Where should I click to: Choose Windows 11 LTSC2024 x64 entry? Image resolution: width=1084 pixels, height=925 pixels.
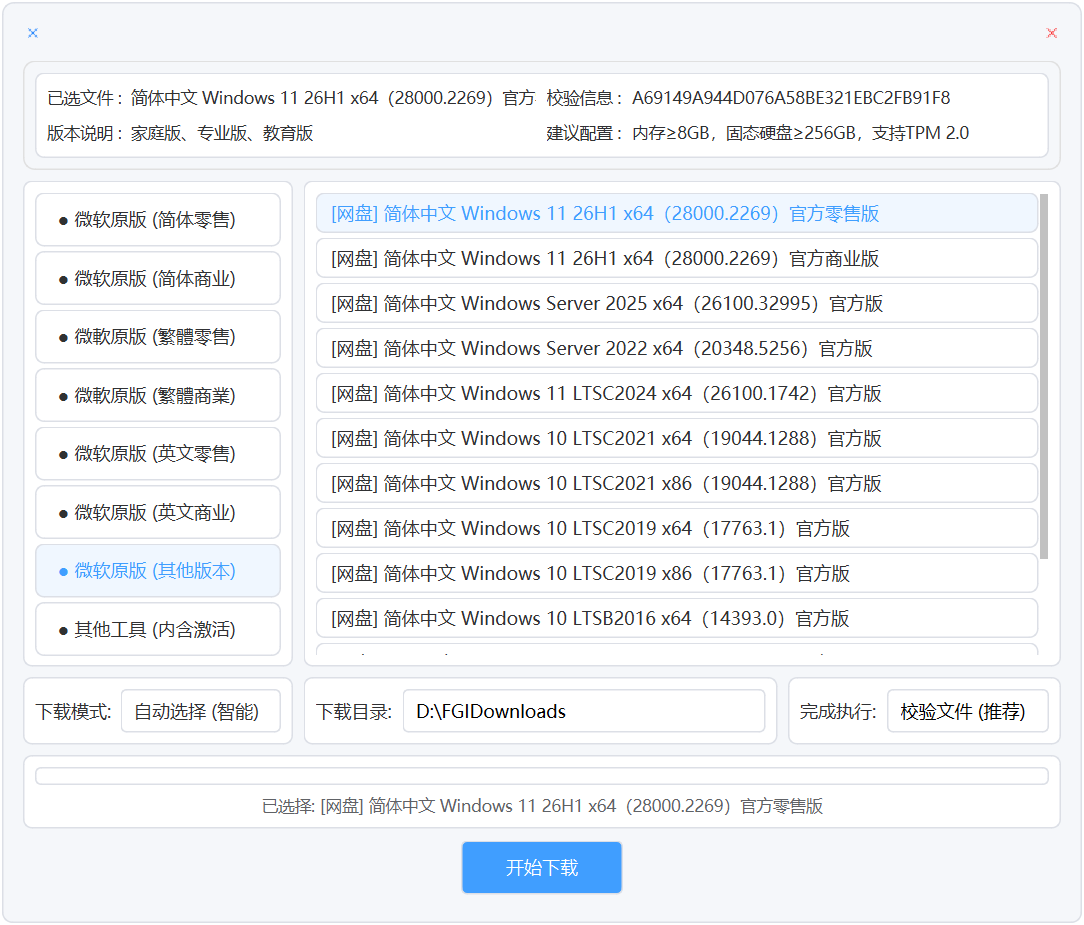(x=677, y=393)
